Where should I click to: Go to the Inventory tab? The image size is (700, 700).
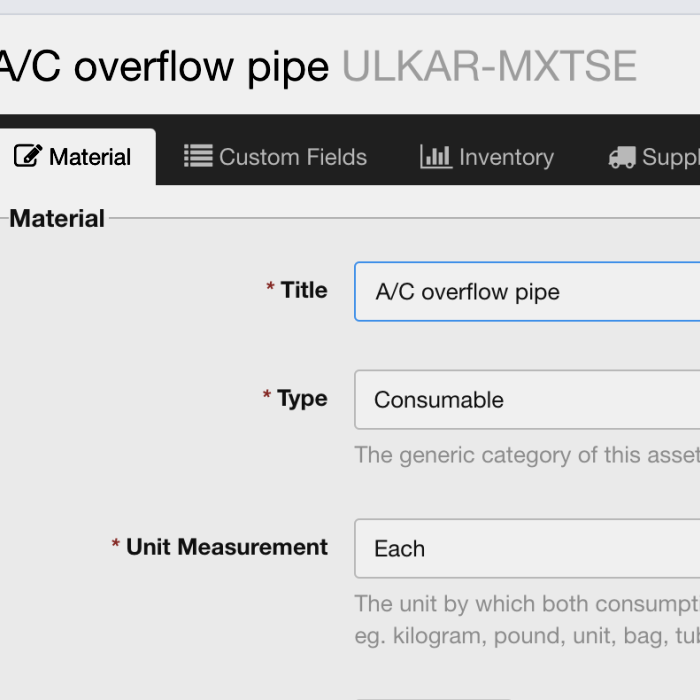[x=506, y=157]
